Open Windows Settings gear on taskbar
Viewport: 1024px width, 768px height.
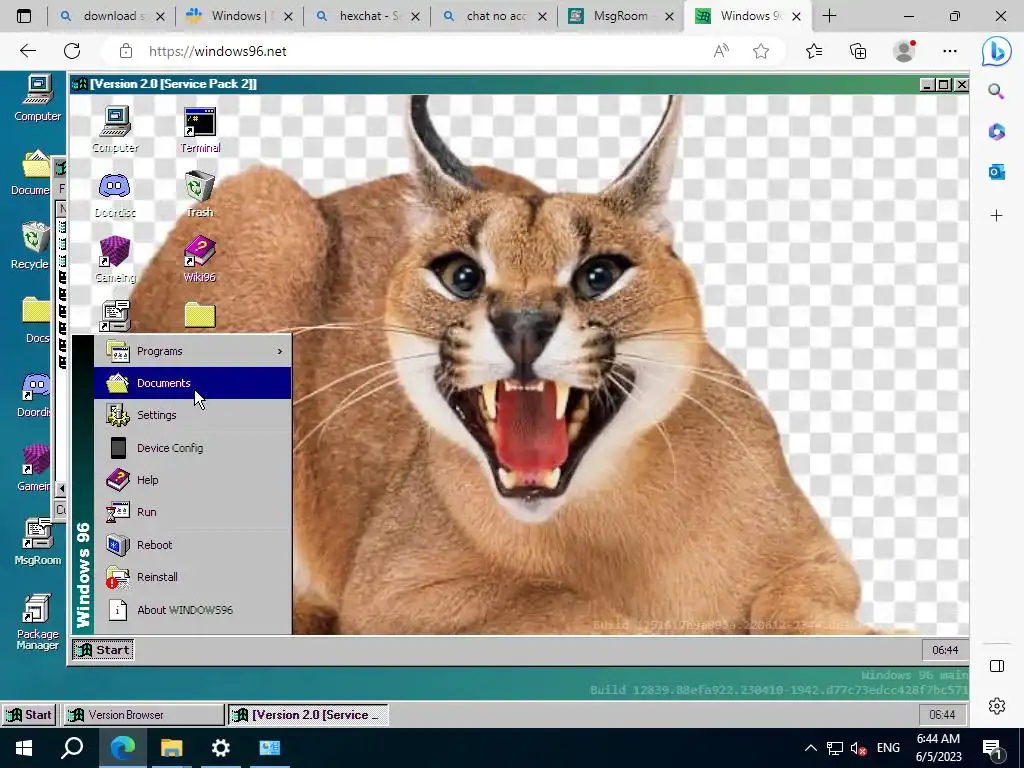(221, 748)
